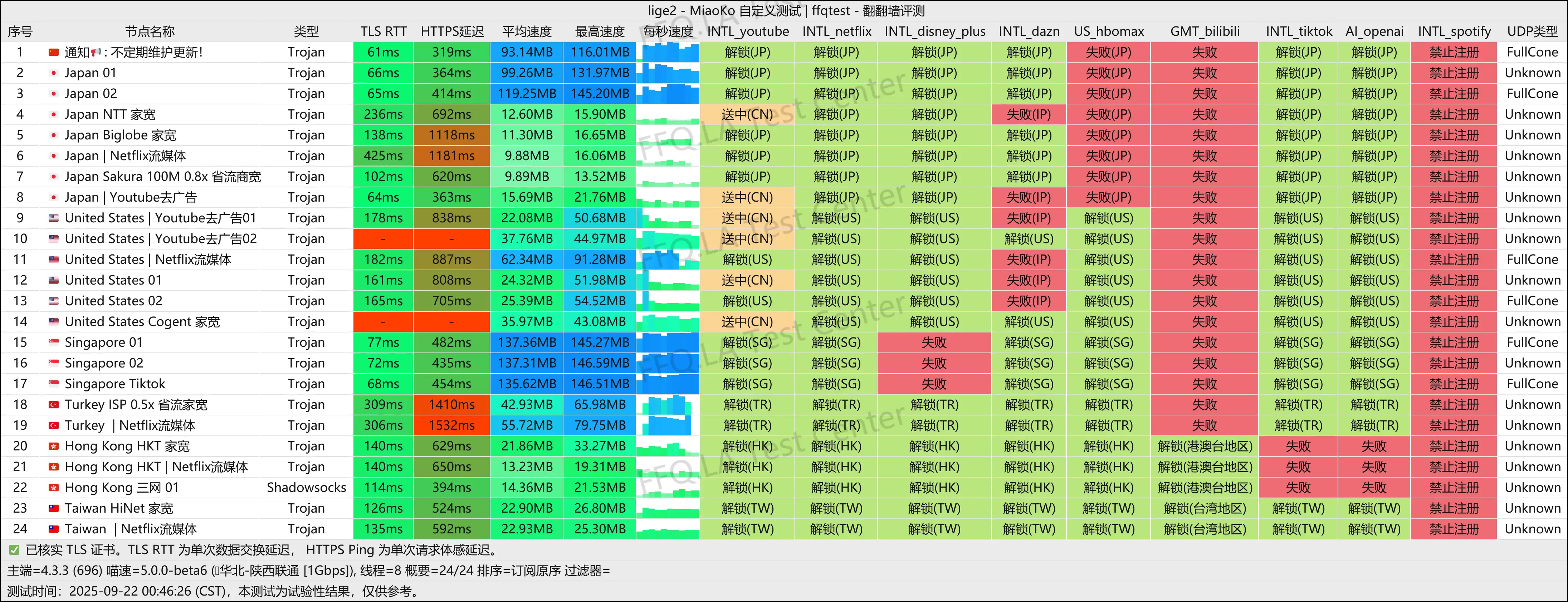This screenshot has width=1568, height=602.
Task: Click the 解锁(US) openai cell for United States 02
Action: point(1374,301)
